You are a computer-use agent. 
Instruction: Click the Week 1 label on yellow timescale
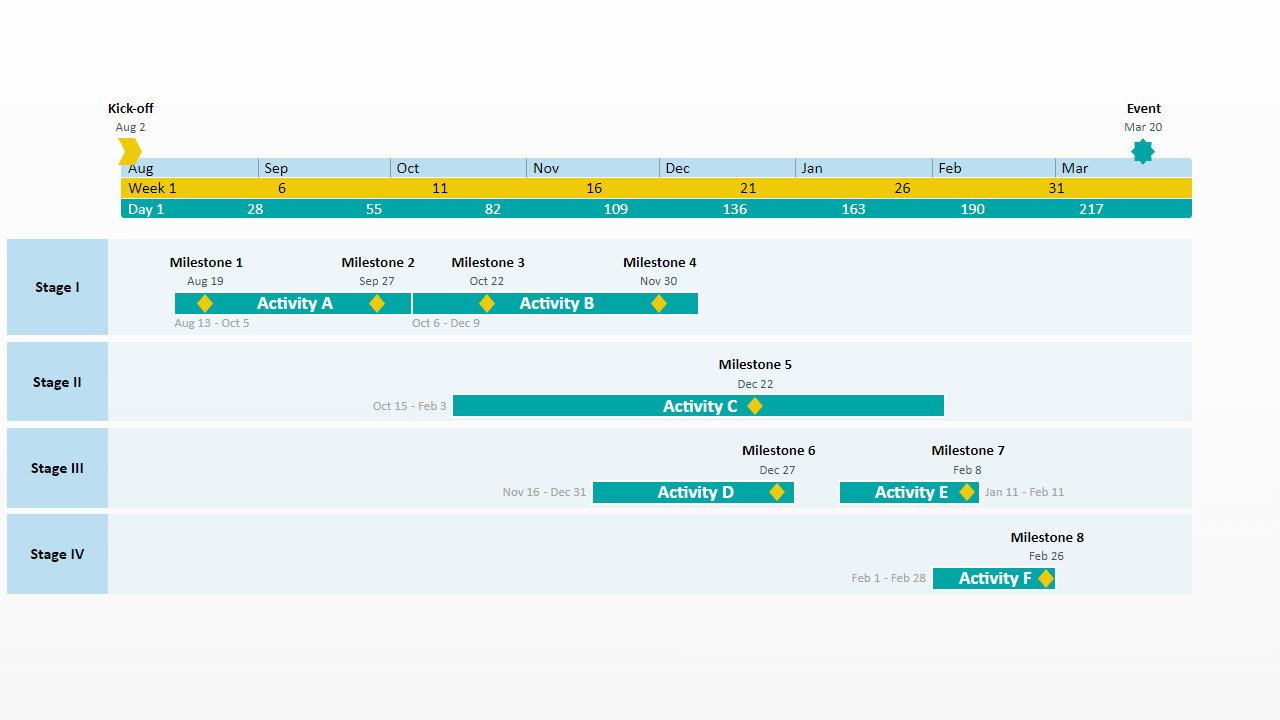[152, 188]
